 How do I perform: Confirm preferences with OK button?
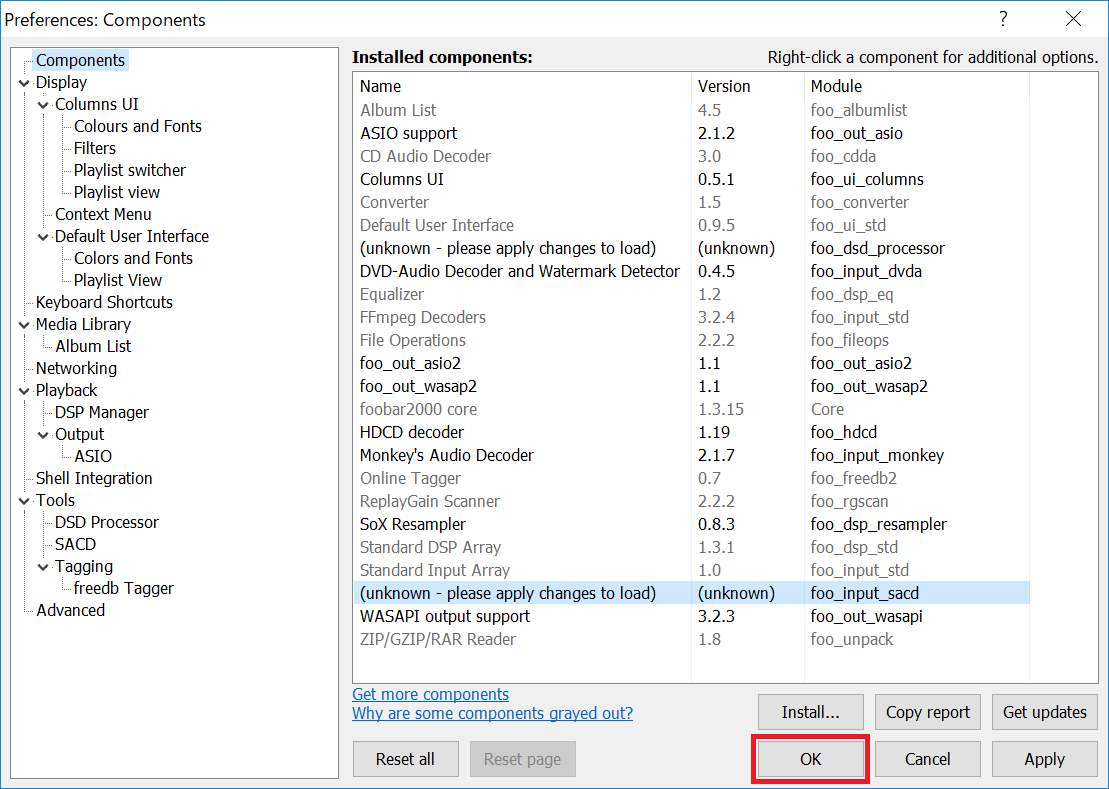811,759
